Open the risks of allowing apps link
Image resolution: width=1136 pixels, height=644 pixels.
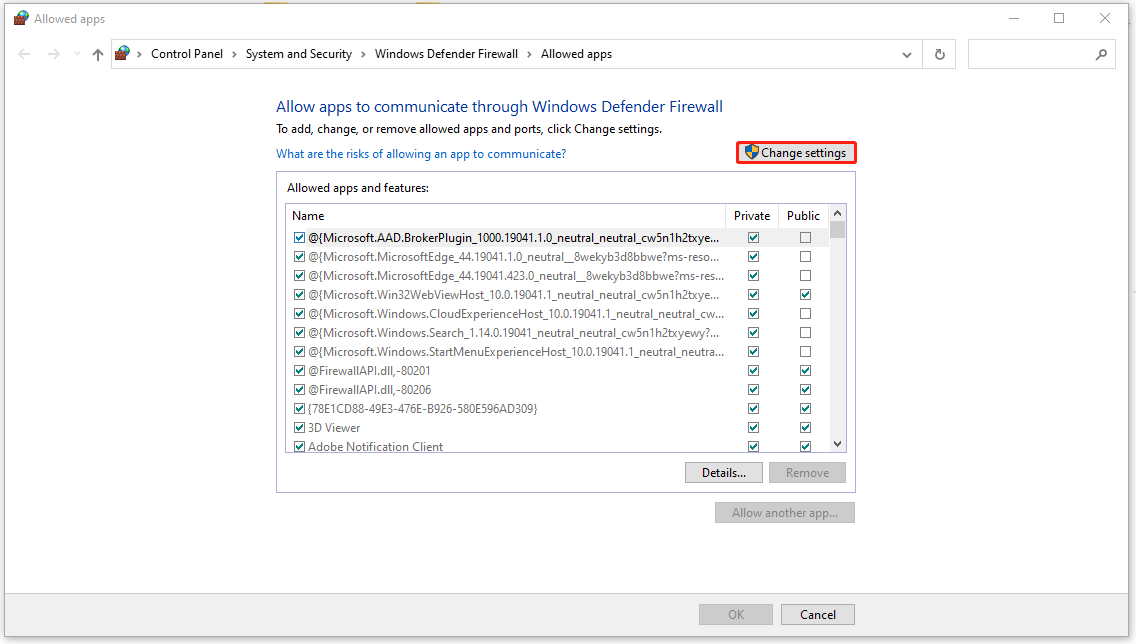[420, 153]
